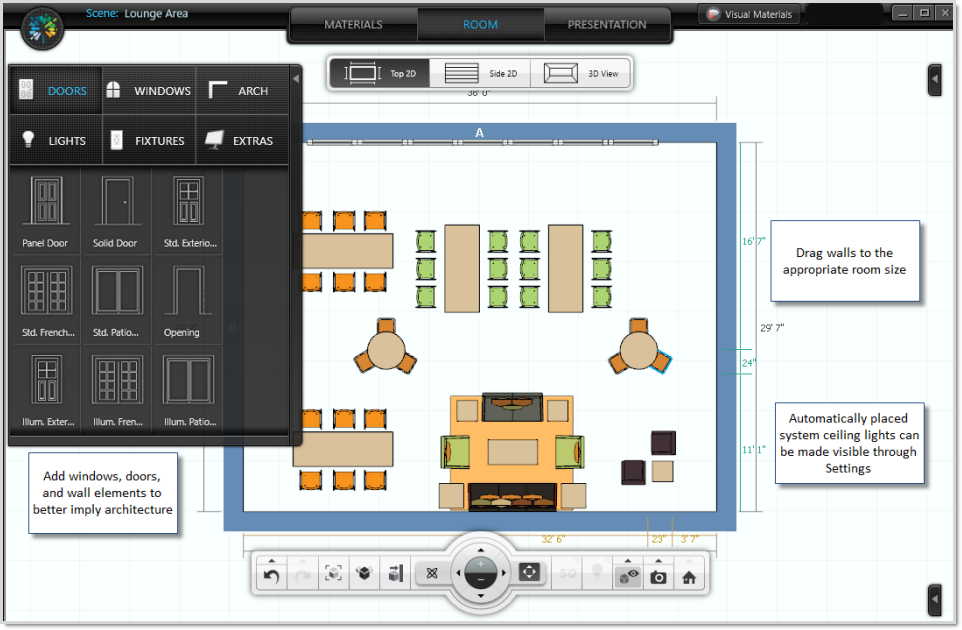This screenshot has width=962, height=630.
Task: Click the zoom in plus control
Action: (x=481, y=564)
